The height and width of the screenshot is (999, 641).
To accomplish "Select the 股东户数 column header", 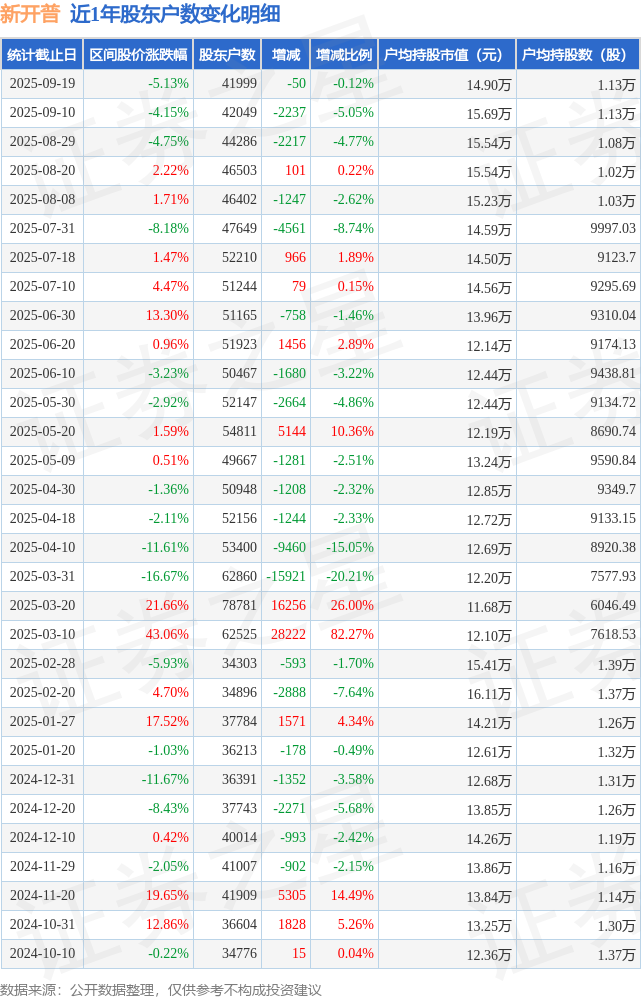I will (227, 55).
